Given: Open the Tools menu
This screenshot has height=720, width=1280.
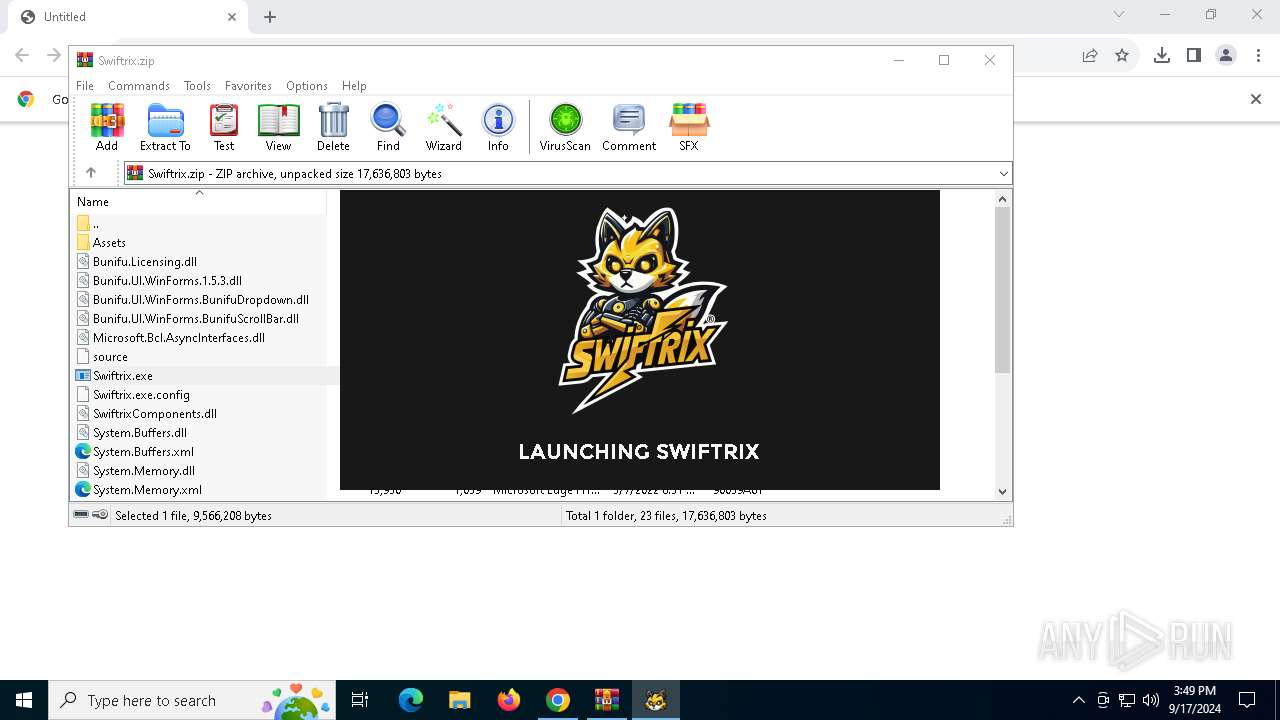Looking at the screenshot, I should (x=197, y=86).
